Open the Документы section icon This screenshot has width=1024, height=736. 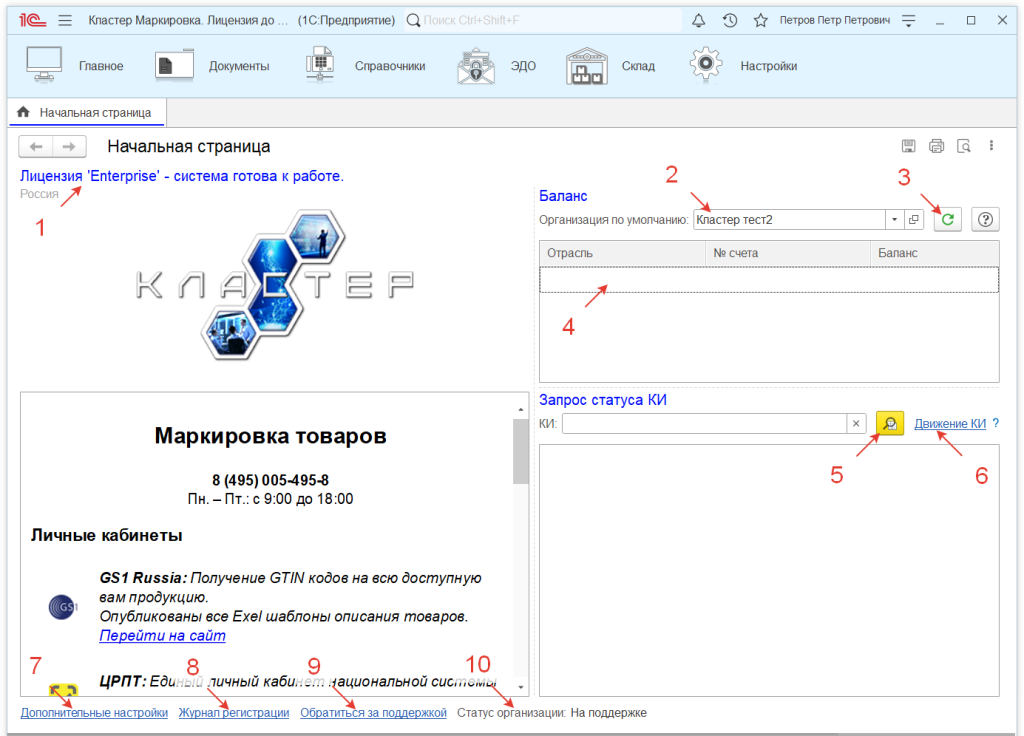point(174,65)
